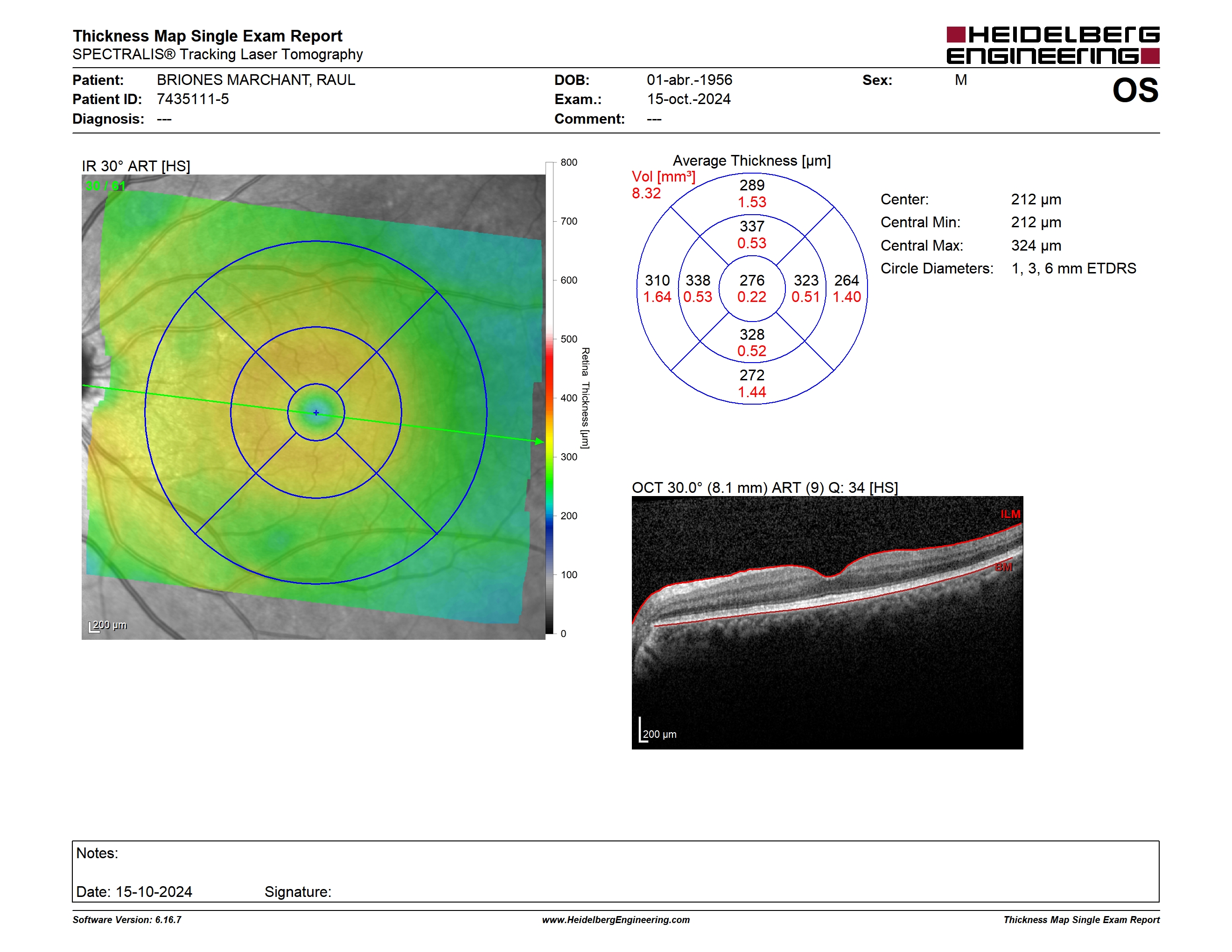Click the retina thickness color scale bar
Image resolution: width=1232 pixels, height=952 pixels.
click(x=549, y=398)
